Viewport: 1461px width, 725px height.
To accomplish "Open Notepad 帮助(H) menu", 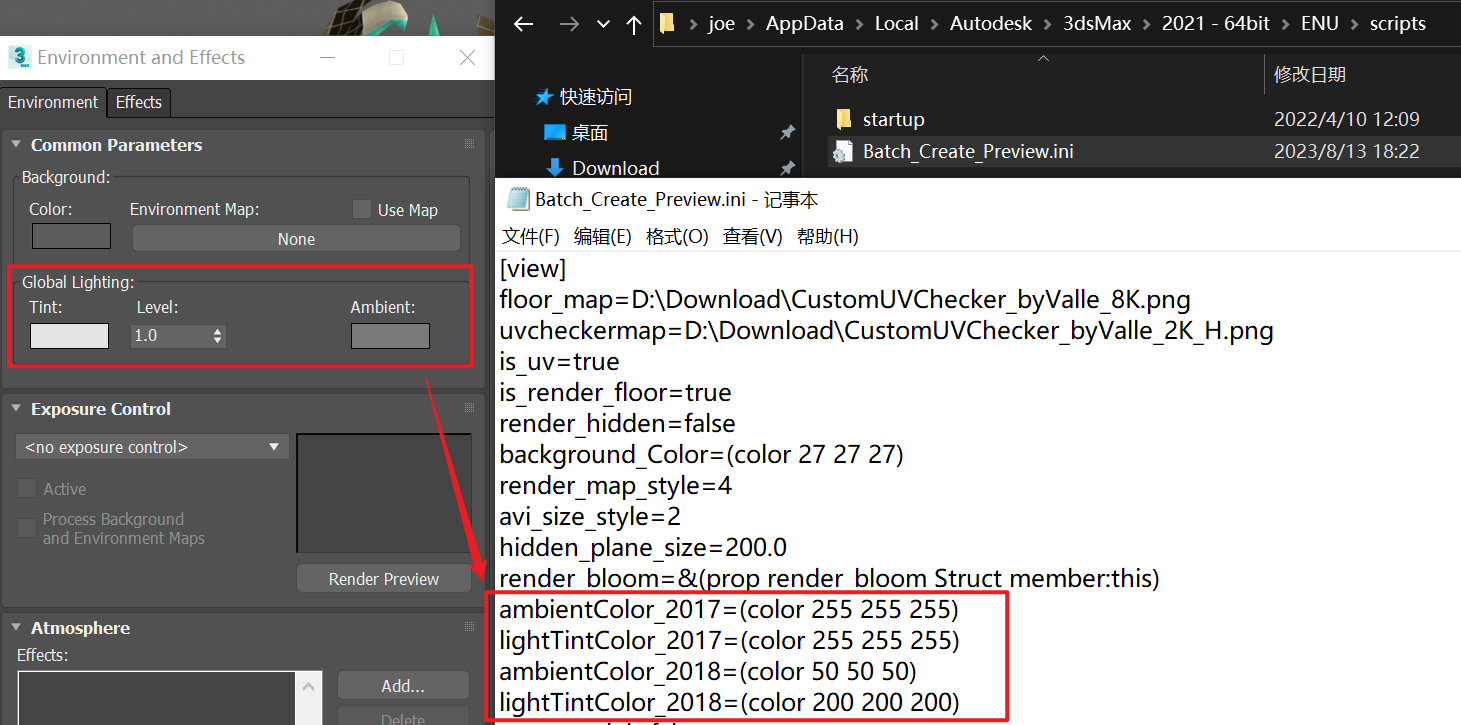I will click(827, 236).
